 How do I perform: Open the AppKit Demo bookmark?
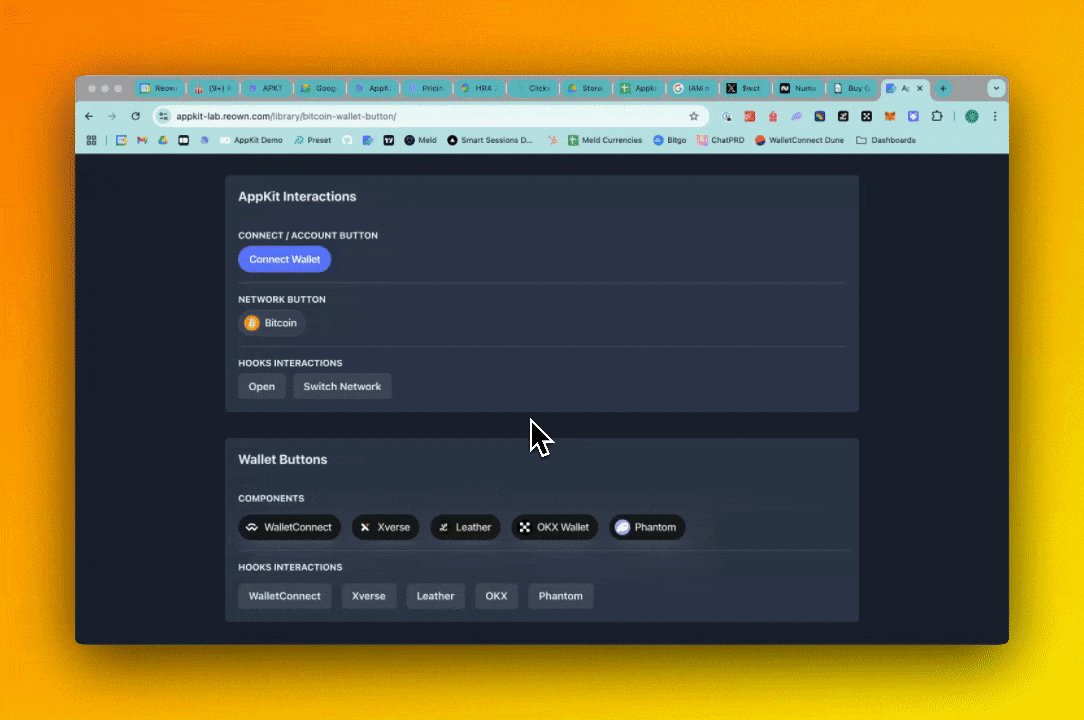point(251,140)
